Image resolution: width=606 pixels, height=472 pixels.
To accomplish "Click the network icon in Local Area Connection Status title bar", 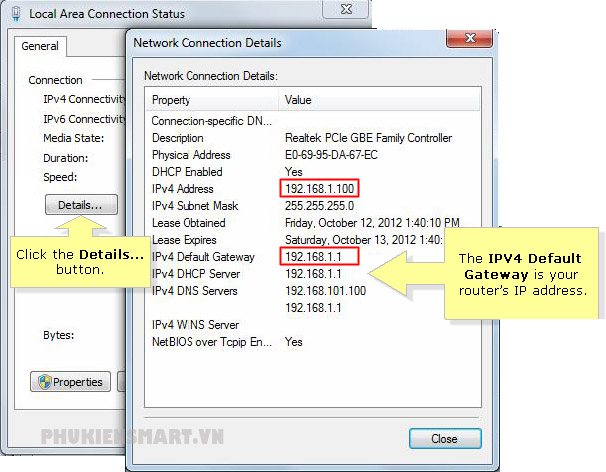I will coord(16,14).
